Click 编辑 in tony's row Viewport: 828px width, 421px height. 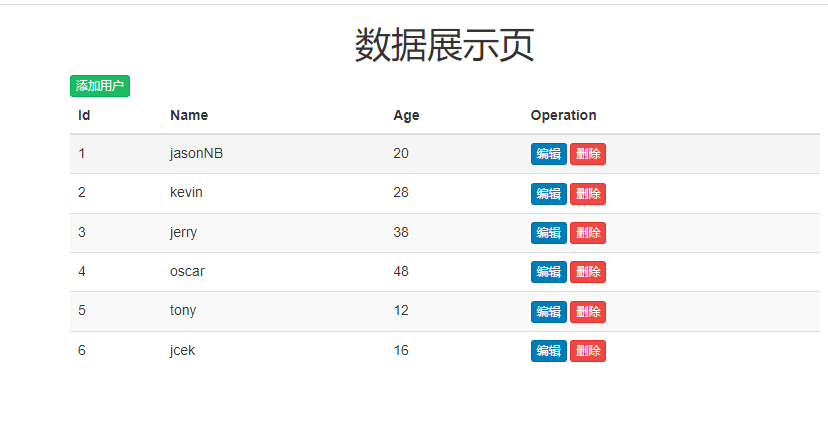[x=548, y=312]
